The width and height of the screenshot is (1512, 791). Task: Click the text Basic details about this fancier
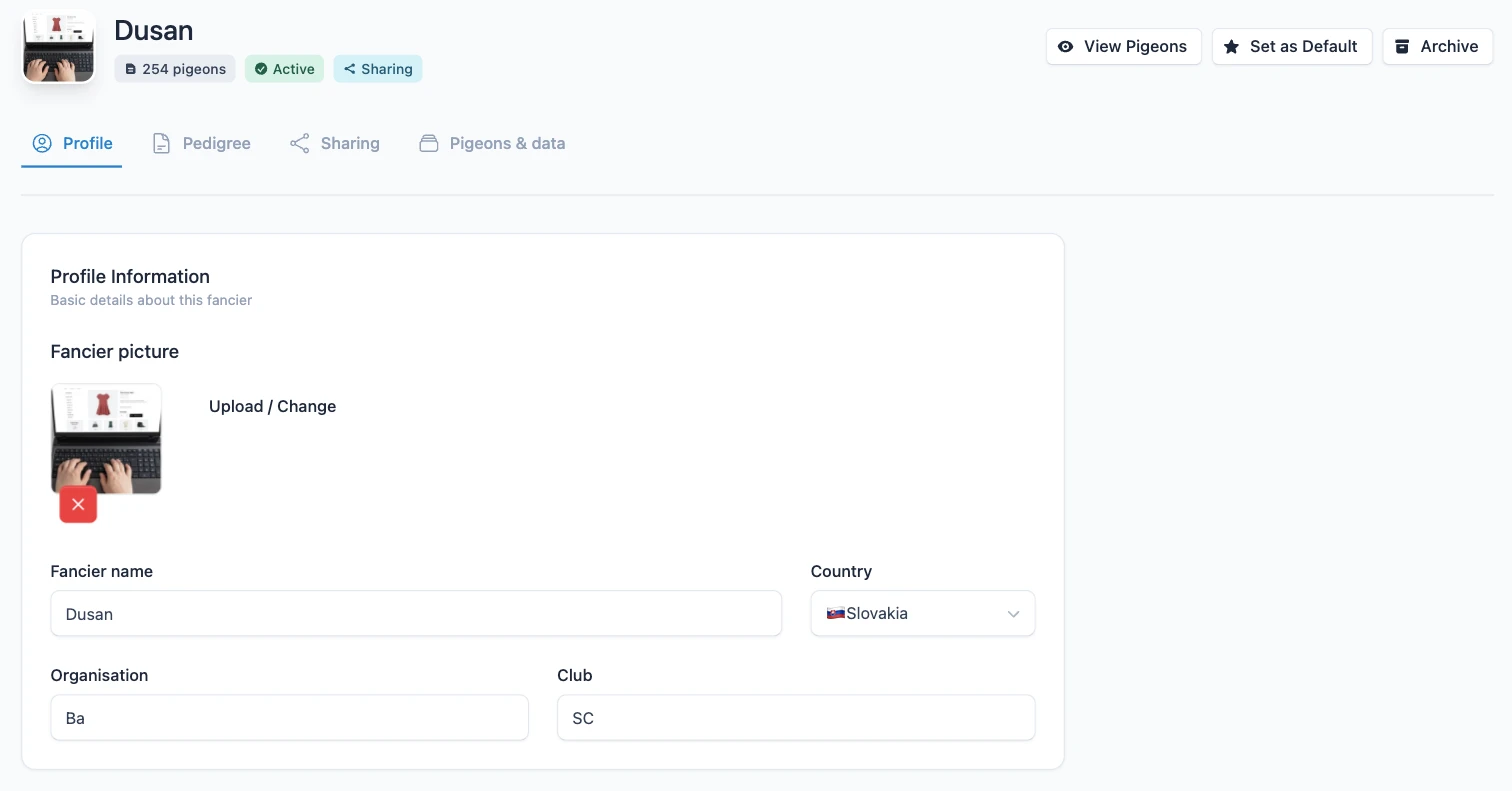pyautogui.click(x=151, y=300)
